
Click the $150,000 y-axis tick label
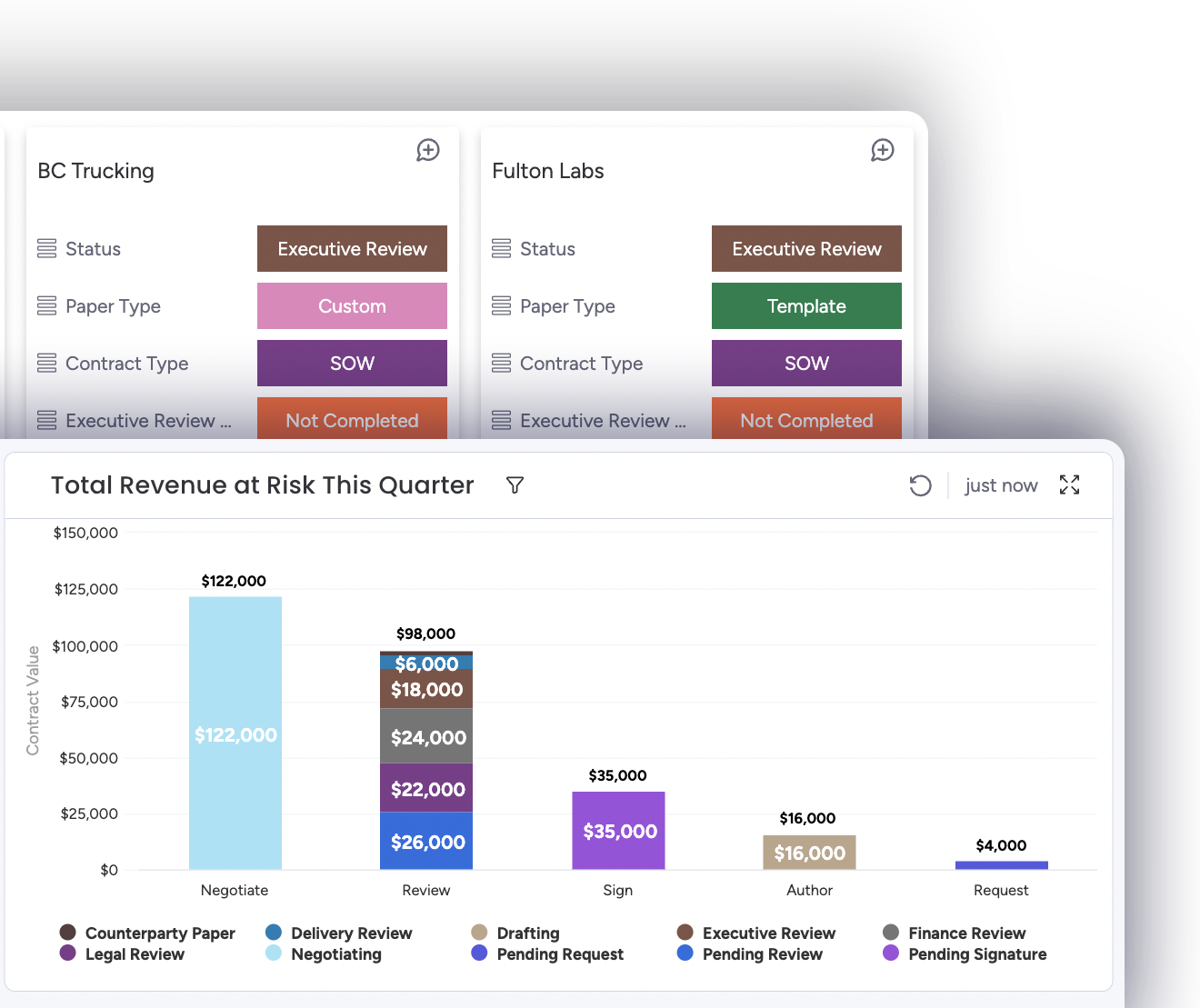click(85, 533)
